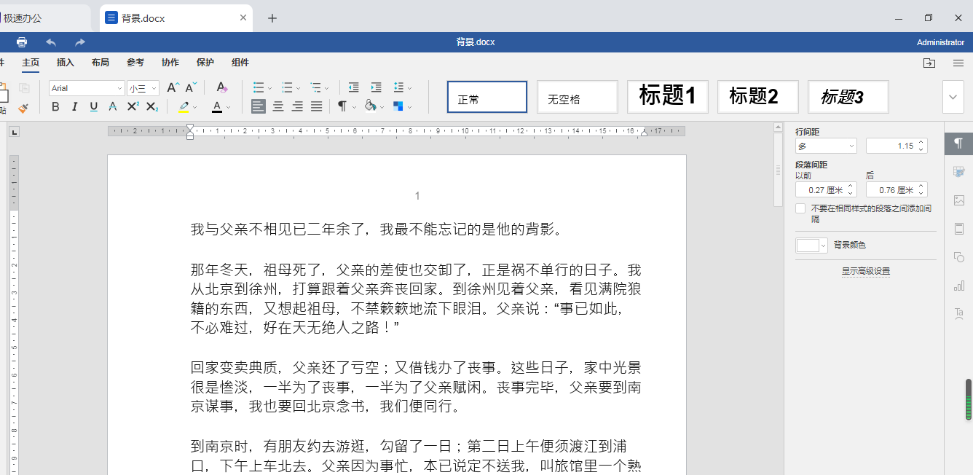
Task: Open the 插入 ribbon tab
Action: (65, 62)
